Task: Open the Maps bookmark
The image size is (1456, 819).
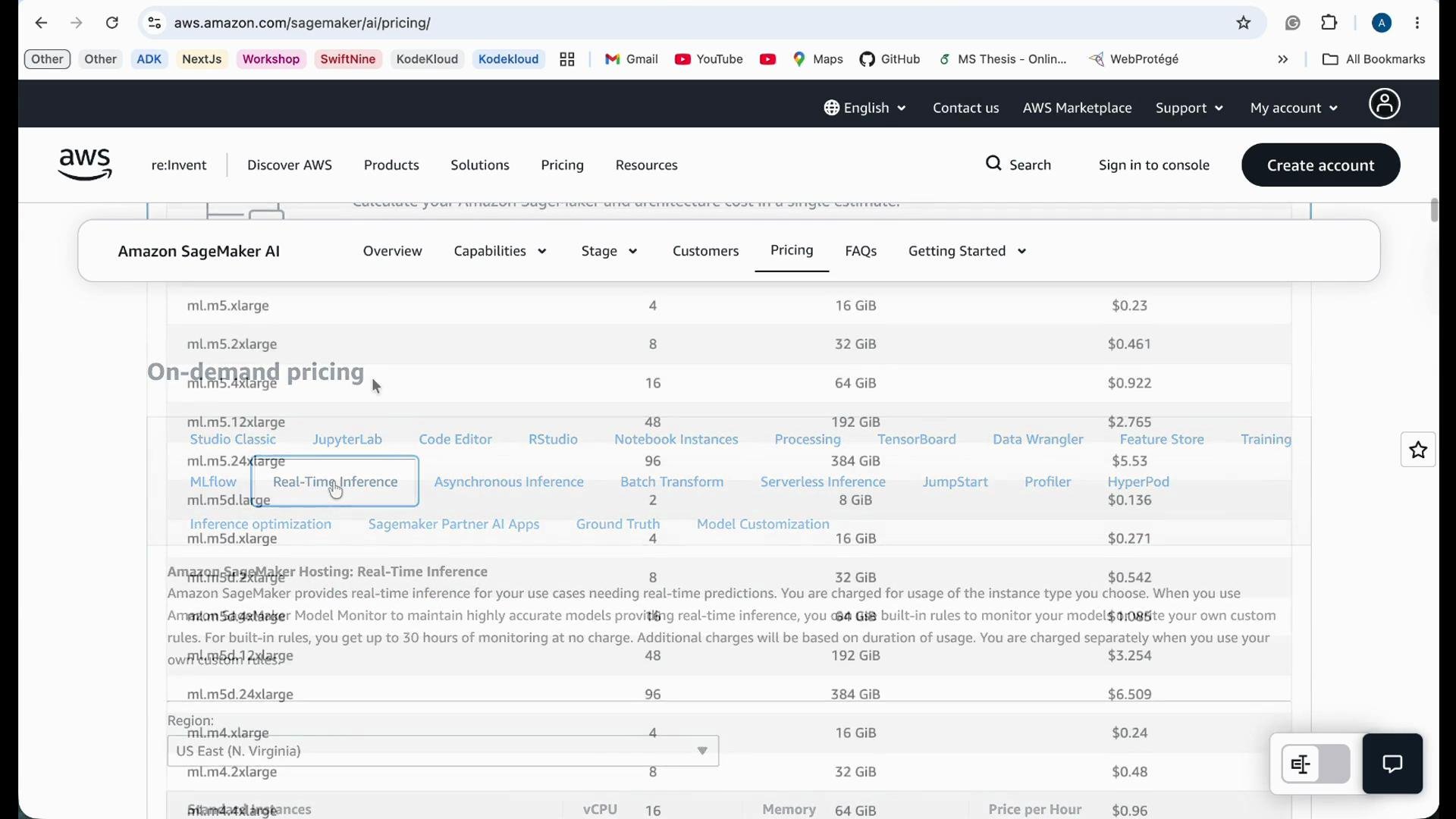Action: click(819, 60)
